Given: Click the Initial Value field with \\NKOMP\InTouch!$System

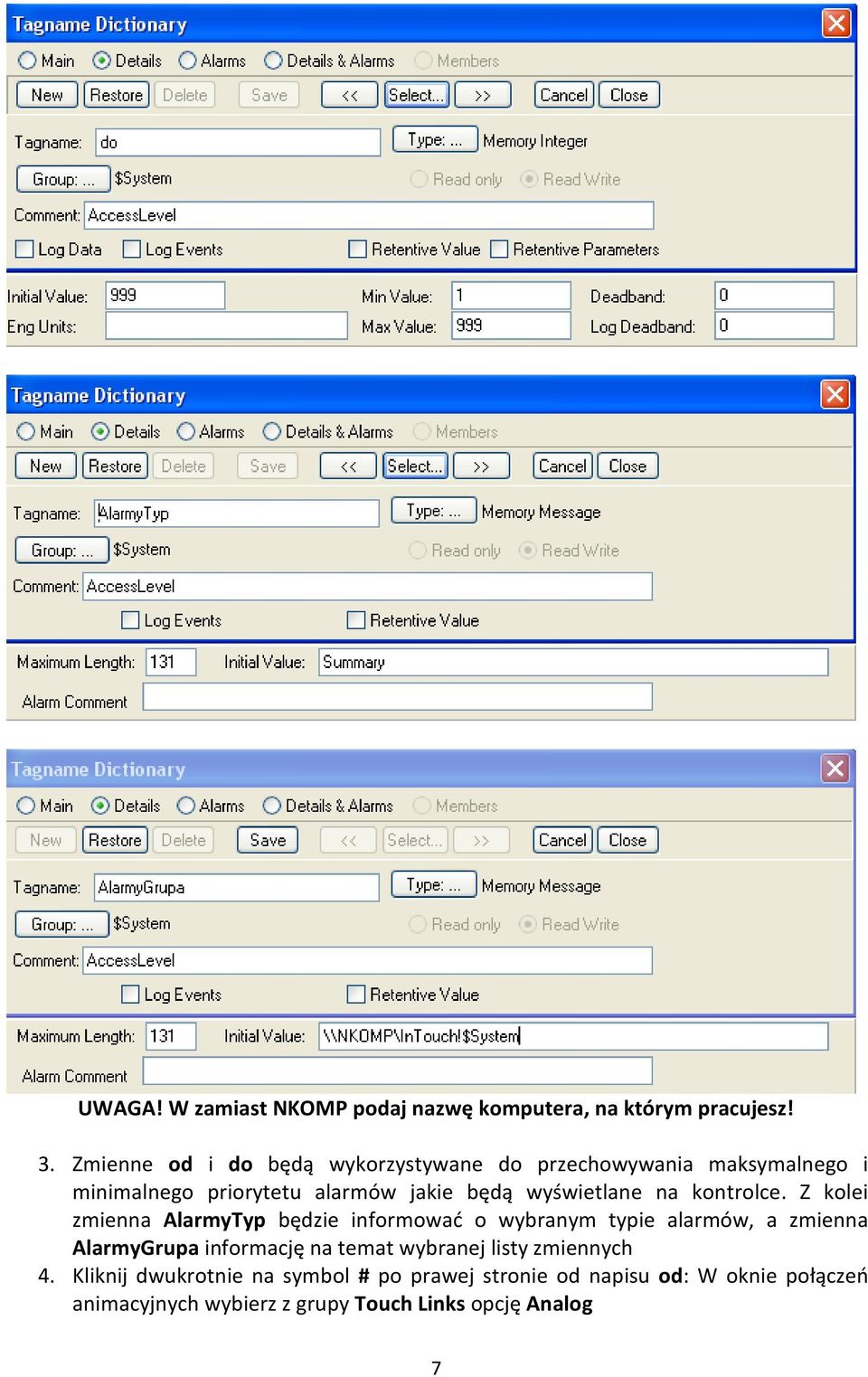Looking at the screenshot, I should [x=573, y=1036].
